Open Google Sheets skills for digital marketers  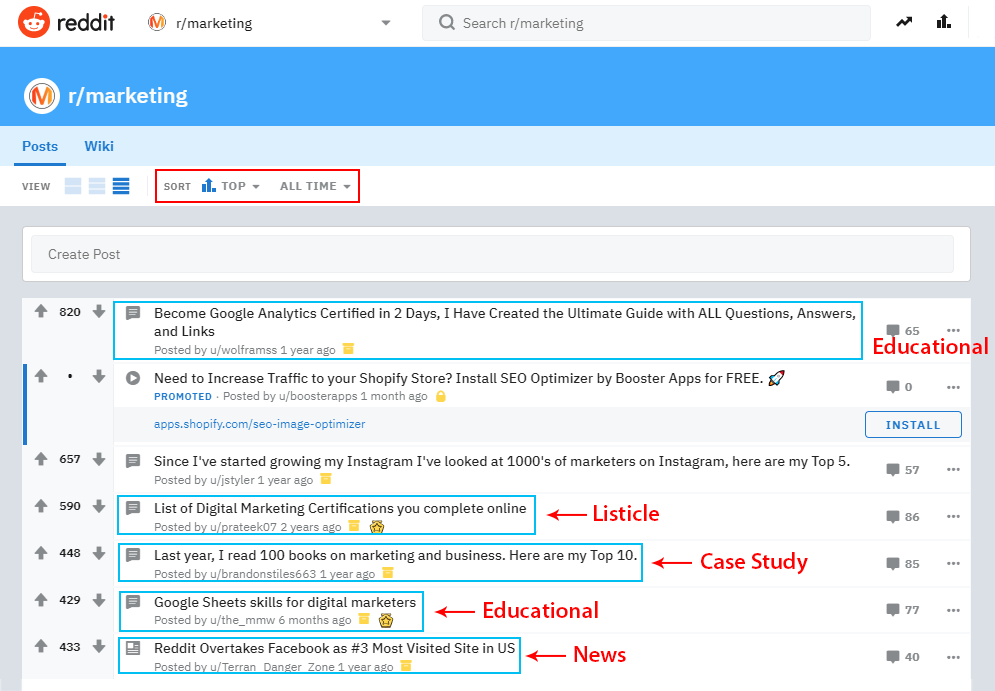pyautogui.click(x=285, y=602)
